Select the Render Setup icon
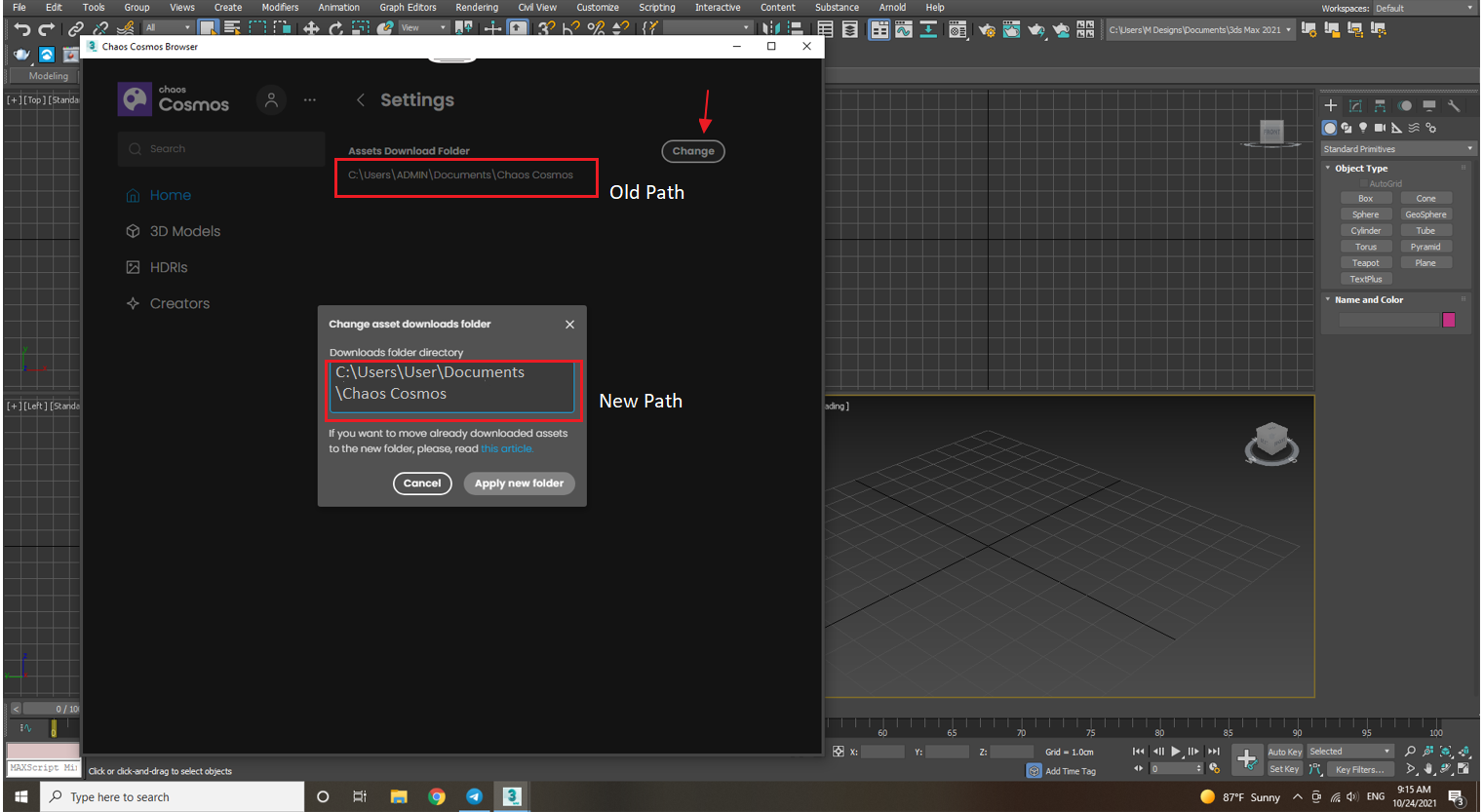The width and height of the screenshot is (1484, 812). (987, 29)
